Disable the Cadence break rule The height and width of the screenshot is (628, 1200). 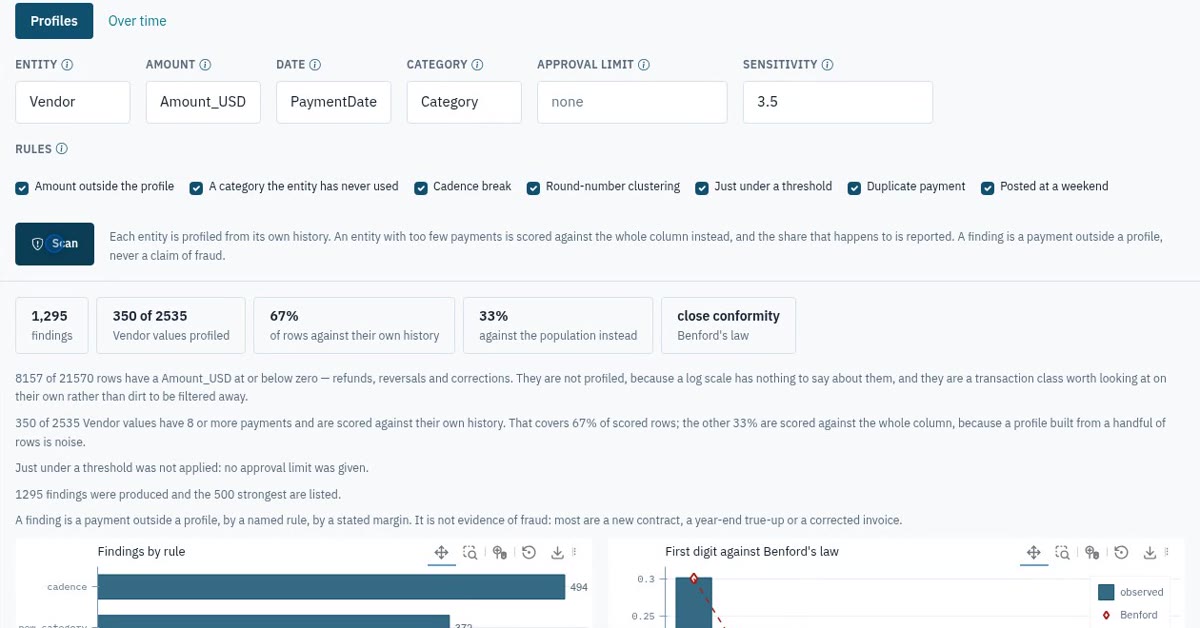421,187
